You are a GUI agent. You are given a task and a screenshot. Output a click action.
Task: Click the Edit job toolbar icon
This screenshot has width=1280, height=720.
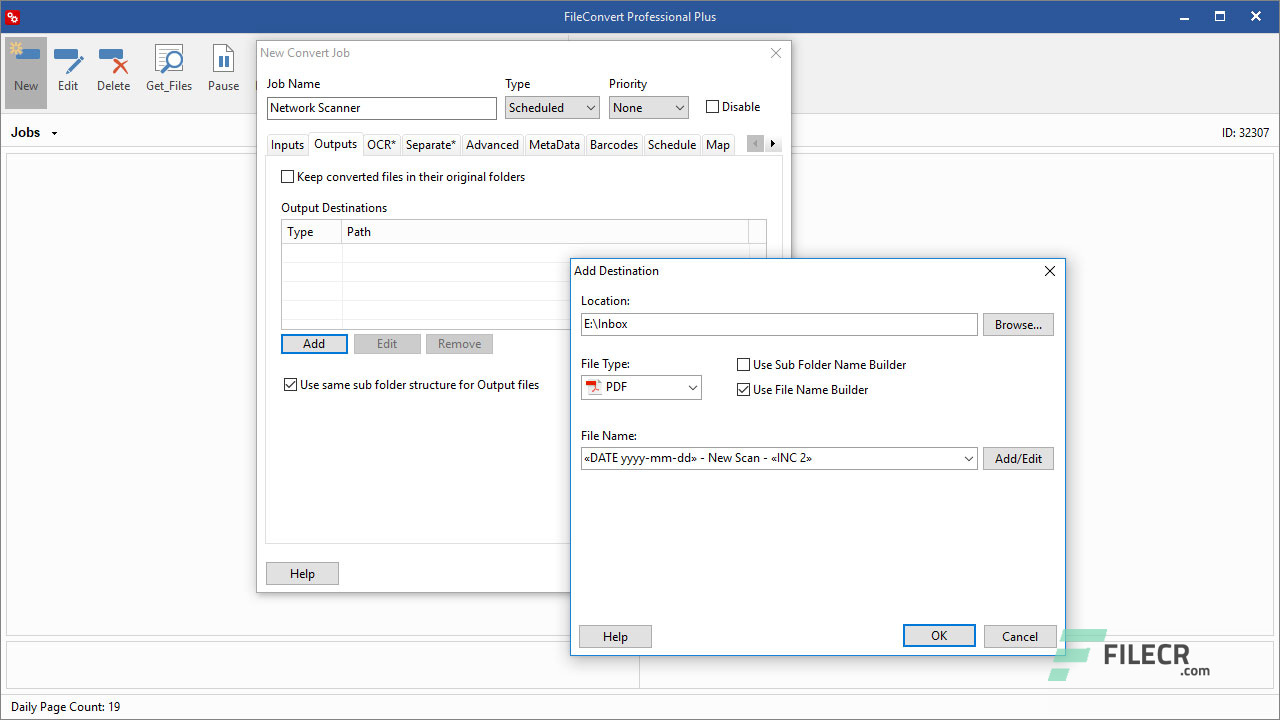point(68,68)
